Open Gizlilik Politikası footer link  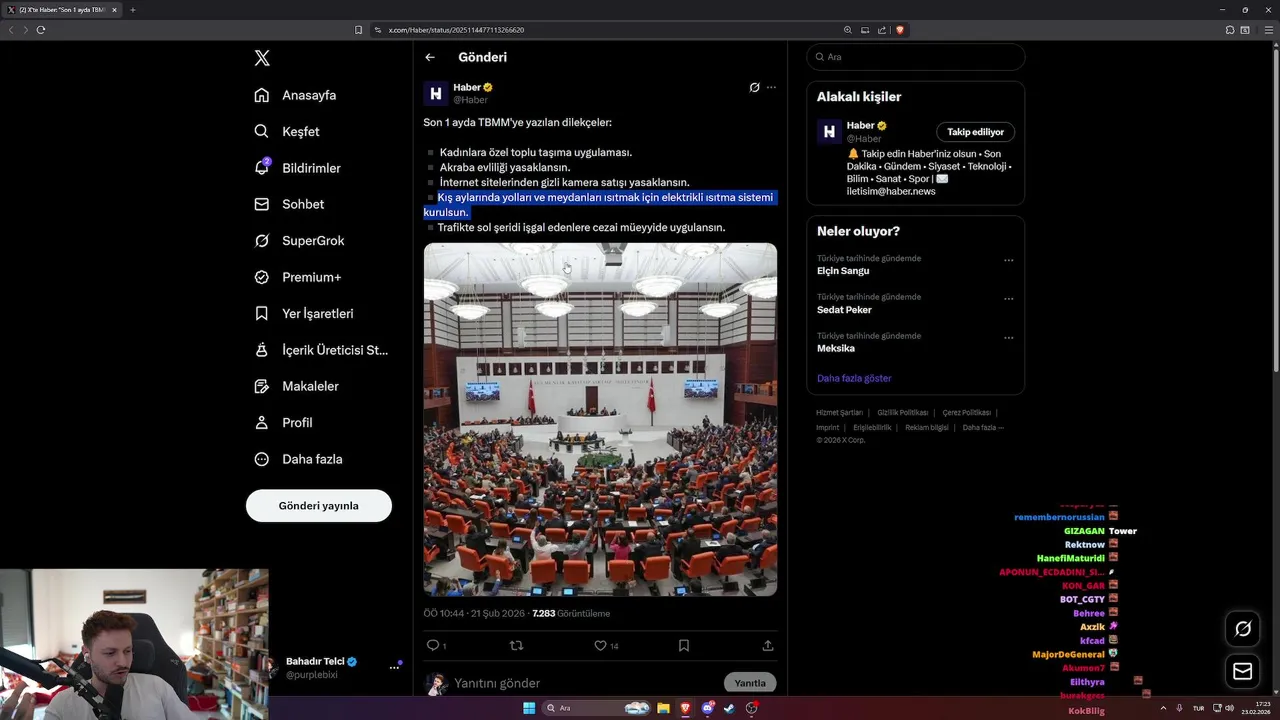(x=903, y=413)
